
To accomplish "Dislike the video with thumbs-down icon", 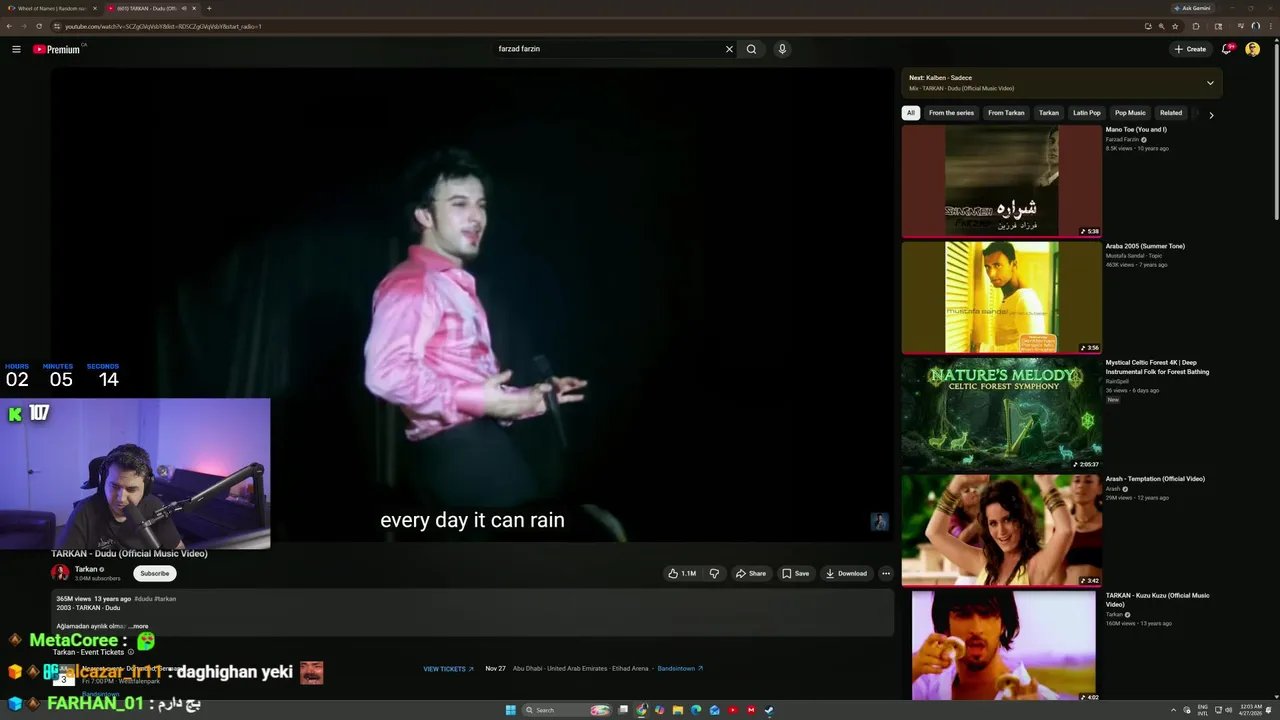I will [714, 574].
